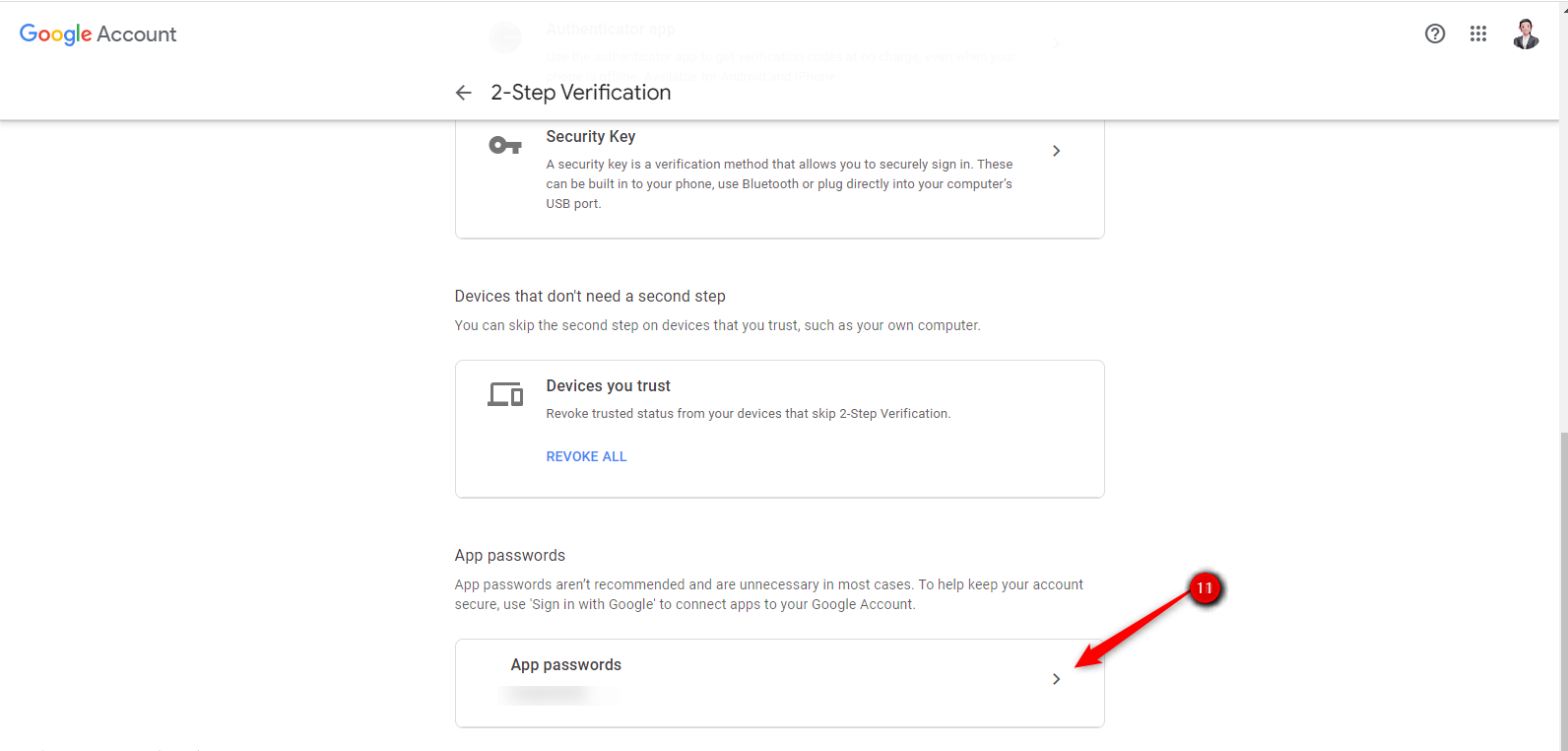The width and height of the screenshot is (1568, 751).
Task: Click the Google Account logo
Action: coord(98,34)
